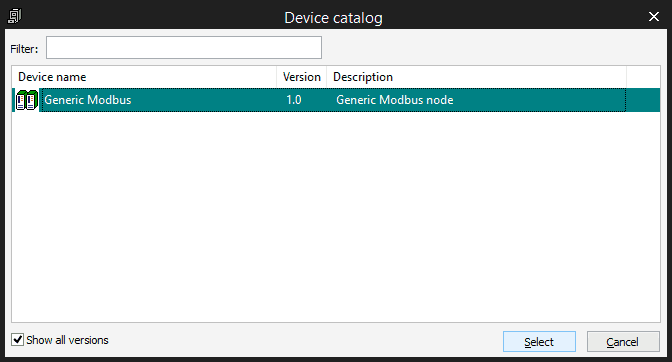672x362 pixels.
Task: Click inside the Filter text field
Action: point(184,48)
